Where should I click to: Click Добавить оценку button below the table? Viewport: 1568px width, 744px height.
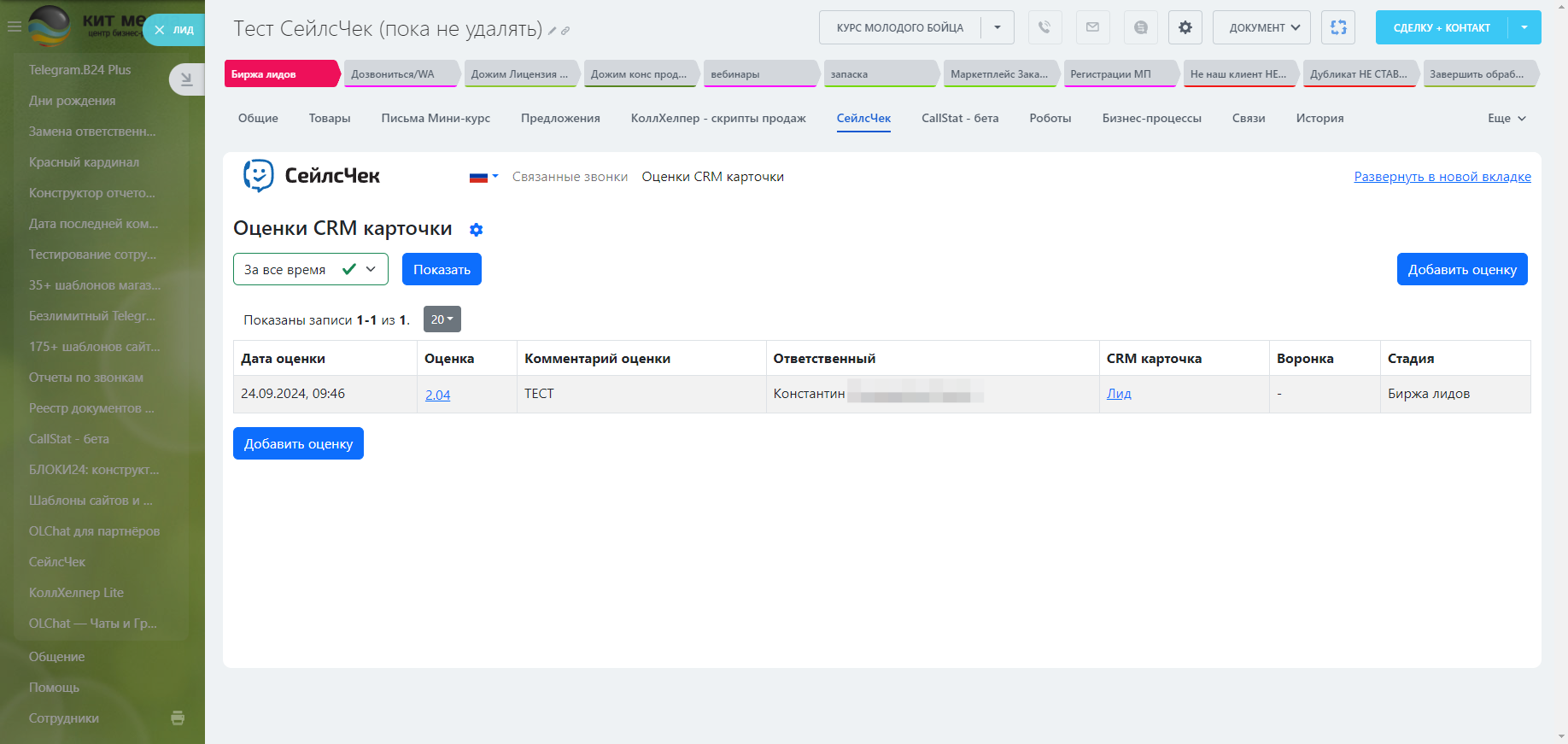tap(298, 443)
